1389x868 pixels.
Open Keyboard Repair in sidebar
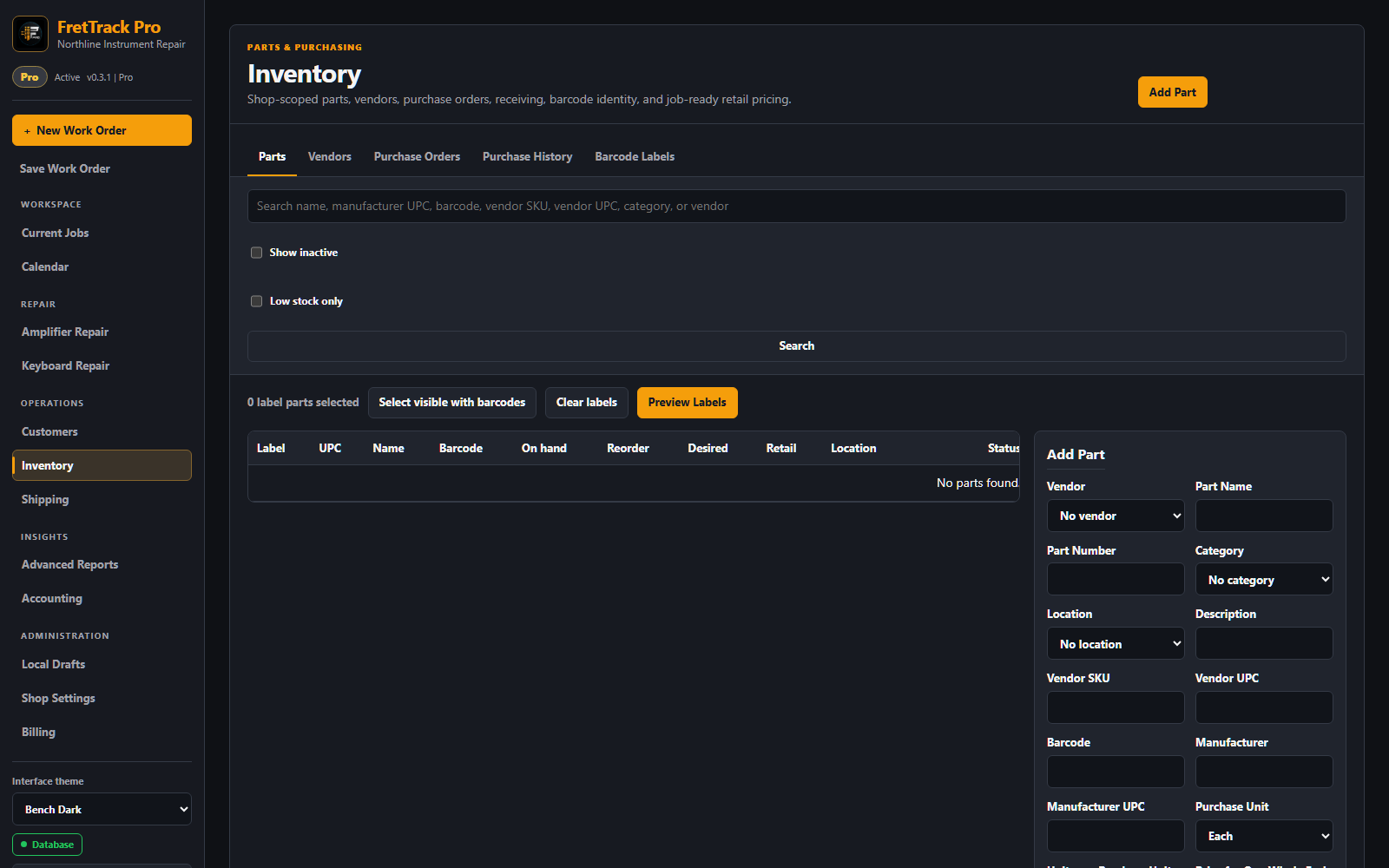(102, 365)
